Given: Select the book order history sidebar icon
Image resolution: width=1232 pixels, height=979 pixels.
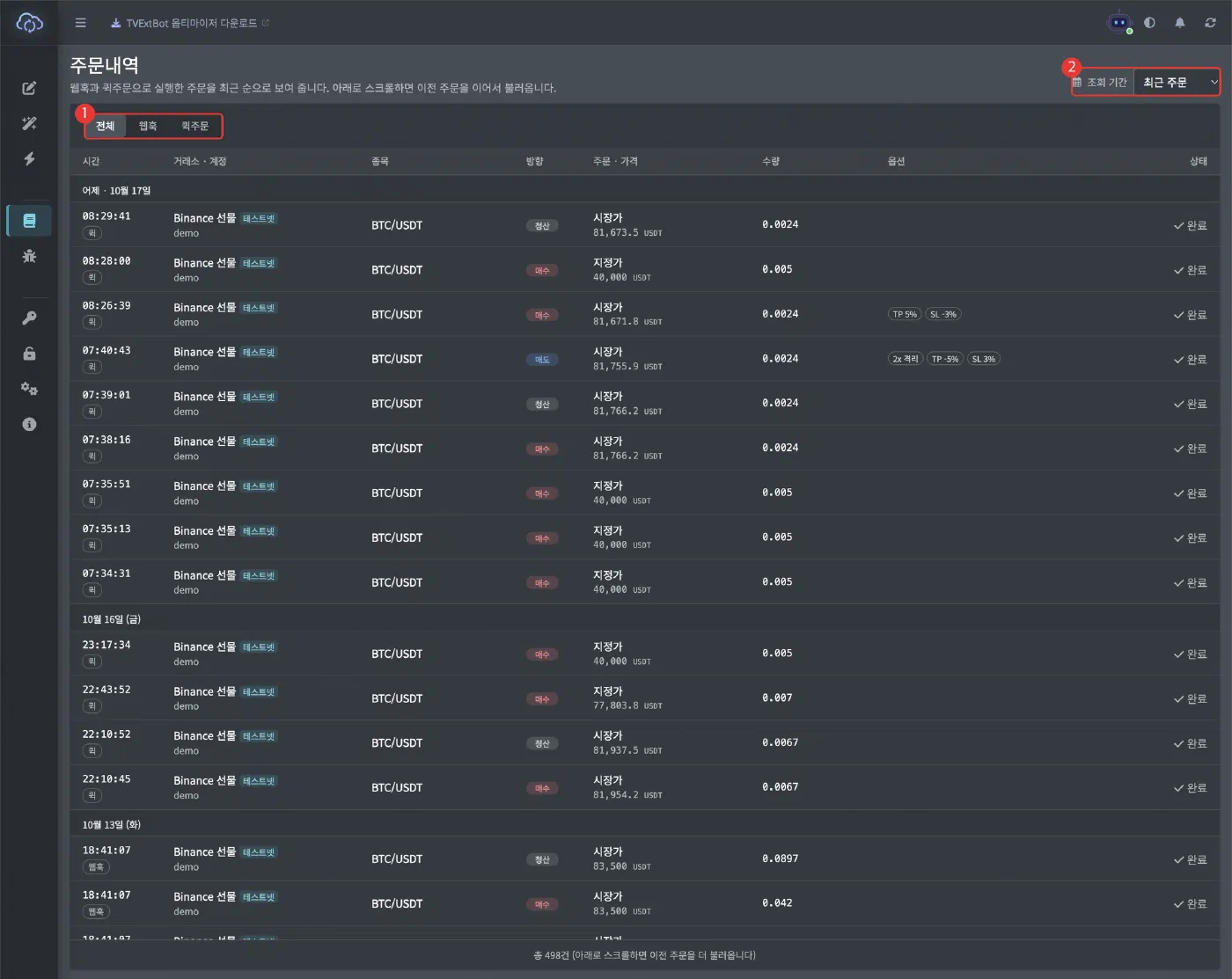Looking at the screenshot, I should (29, 221).
